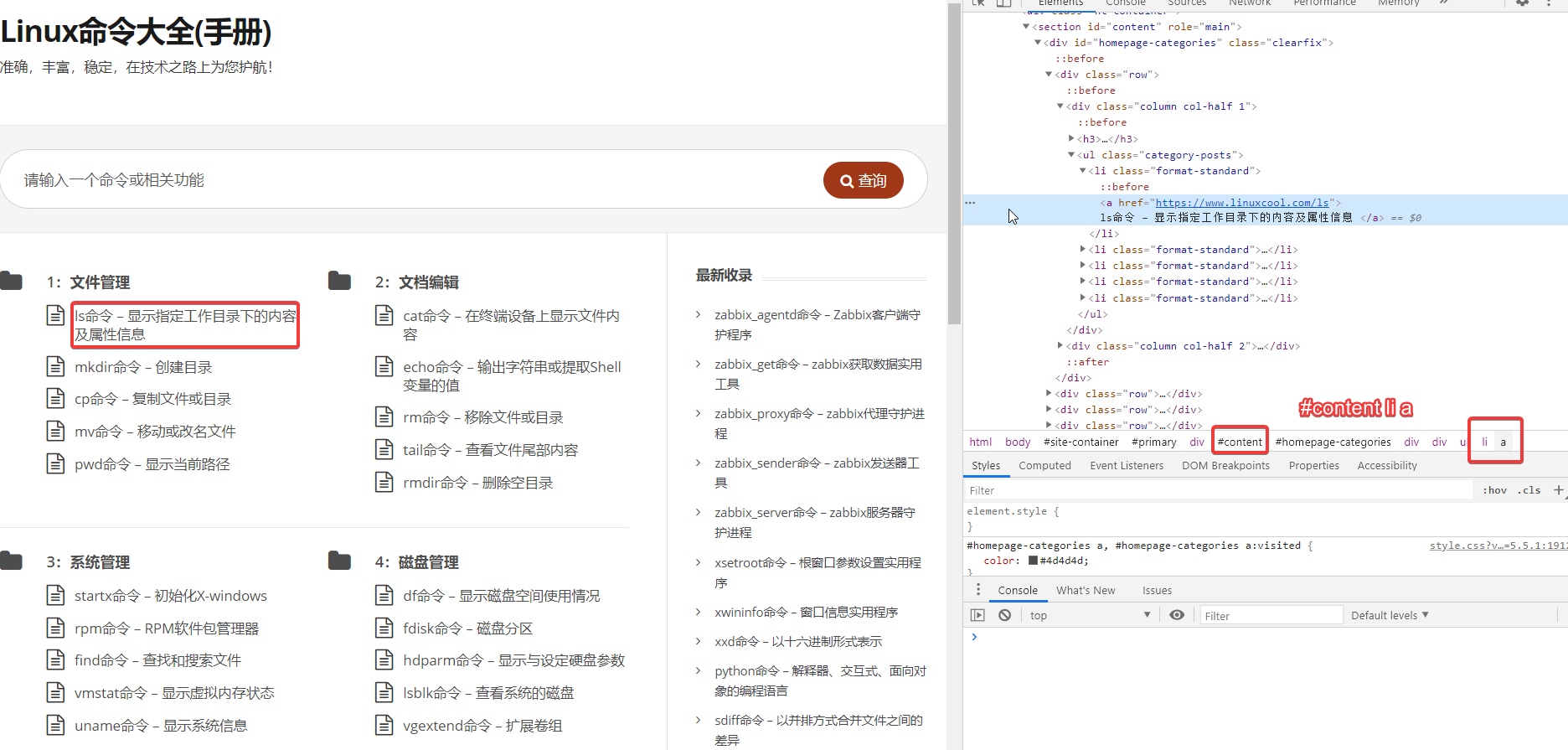Open the mkdir命令 link
Viewport: 1568px width, 750px height.
[x=143, y=367]
